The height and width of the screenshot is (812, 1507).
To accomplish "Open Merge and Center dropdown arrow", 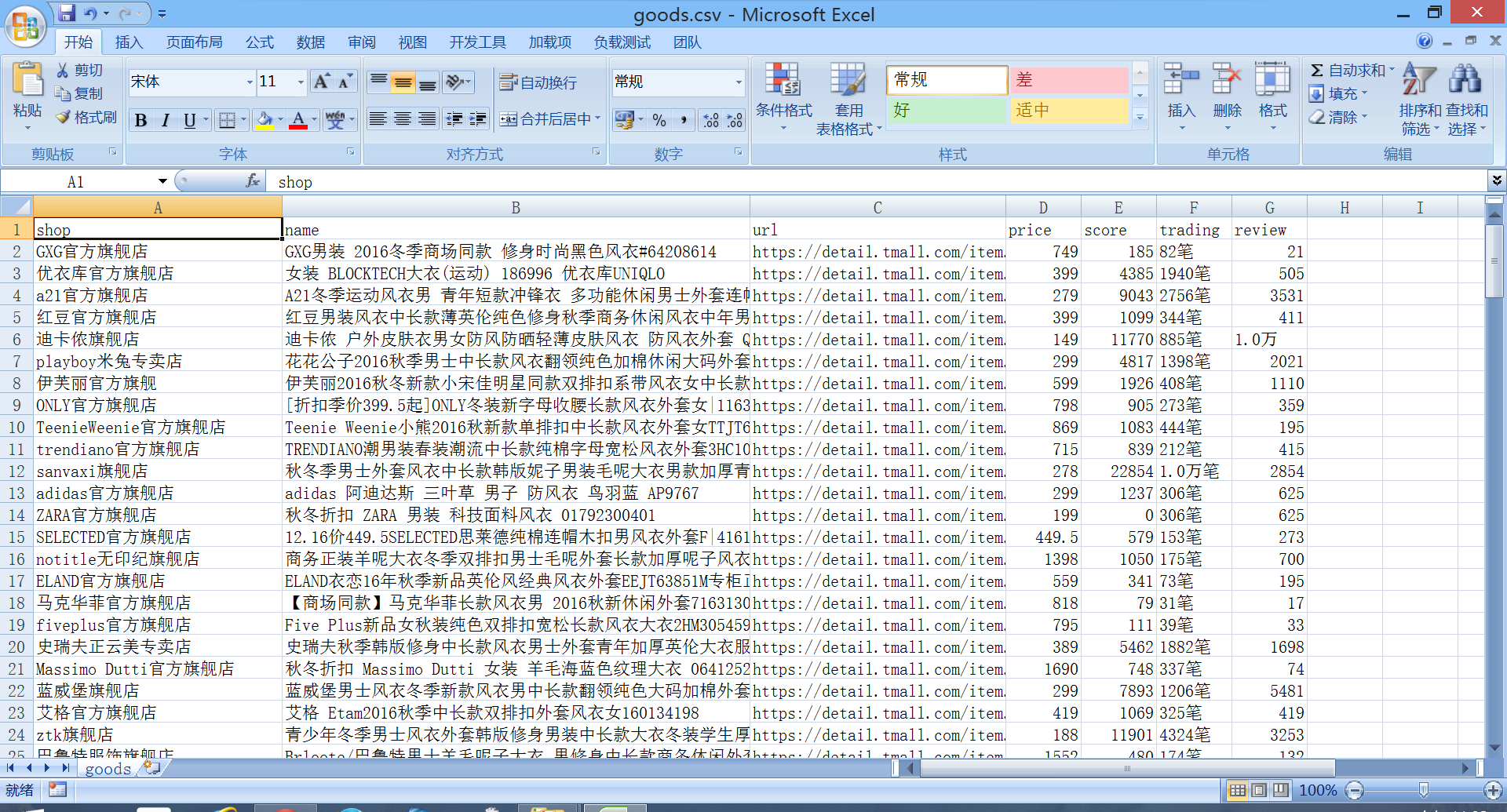I will click(x=597, y=119).
